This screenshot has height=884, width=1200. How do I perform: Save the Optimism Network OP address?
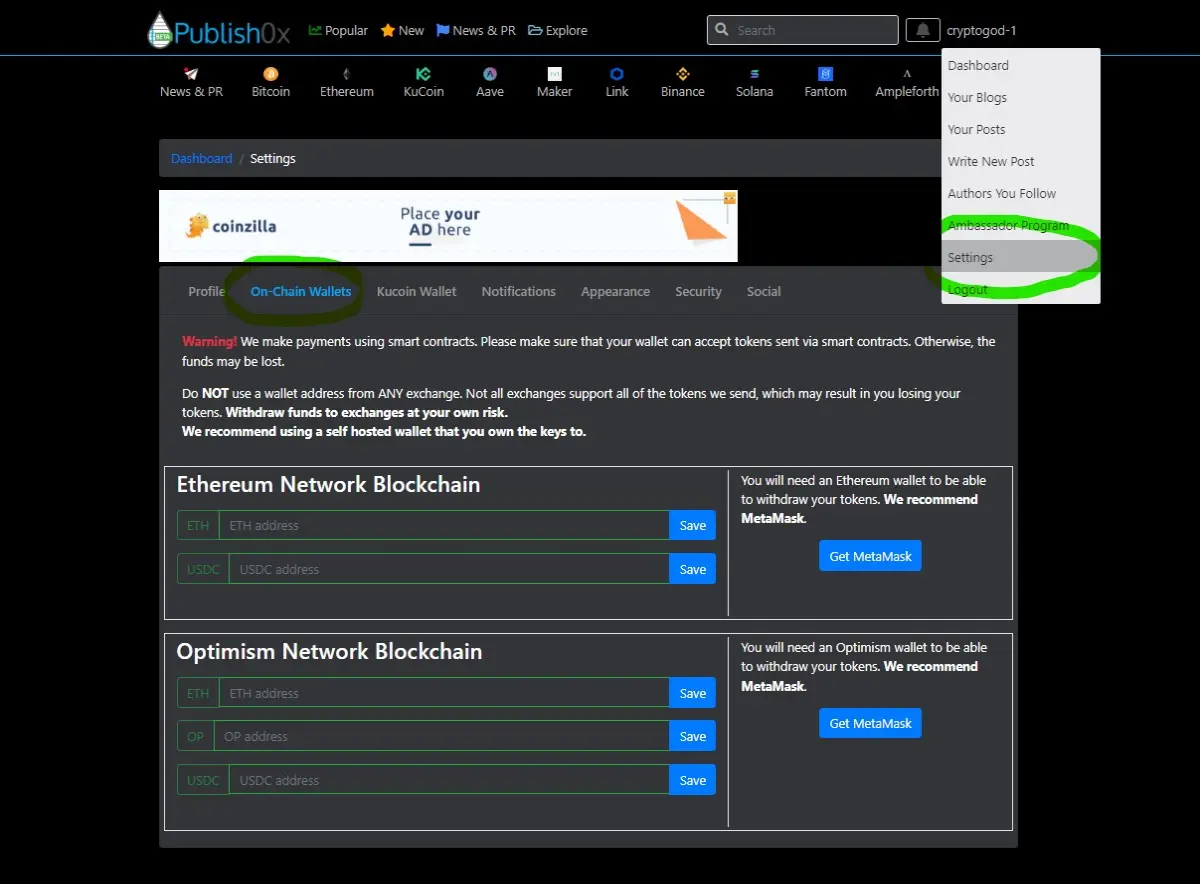[x=692, y=736]
